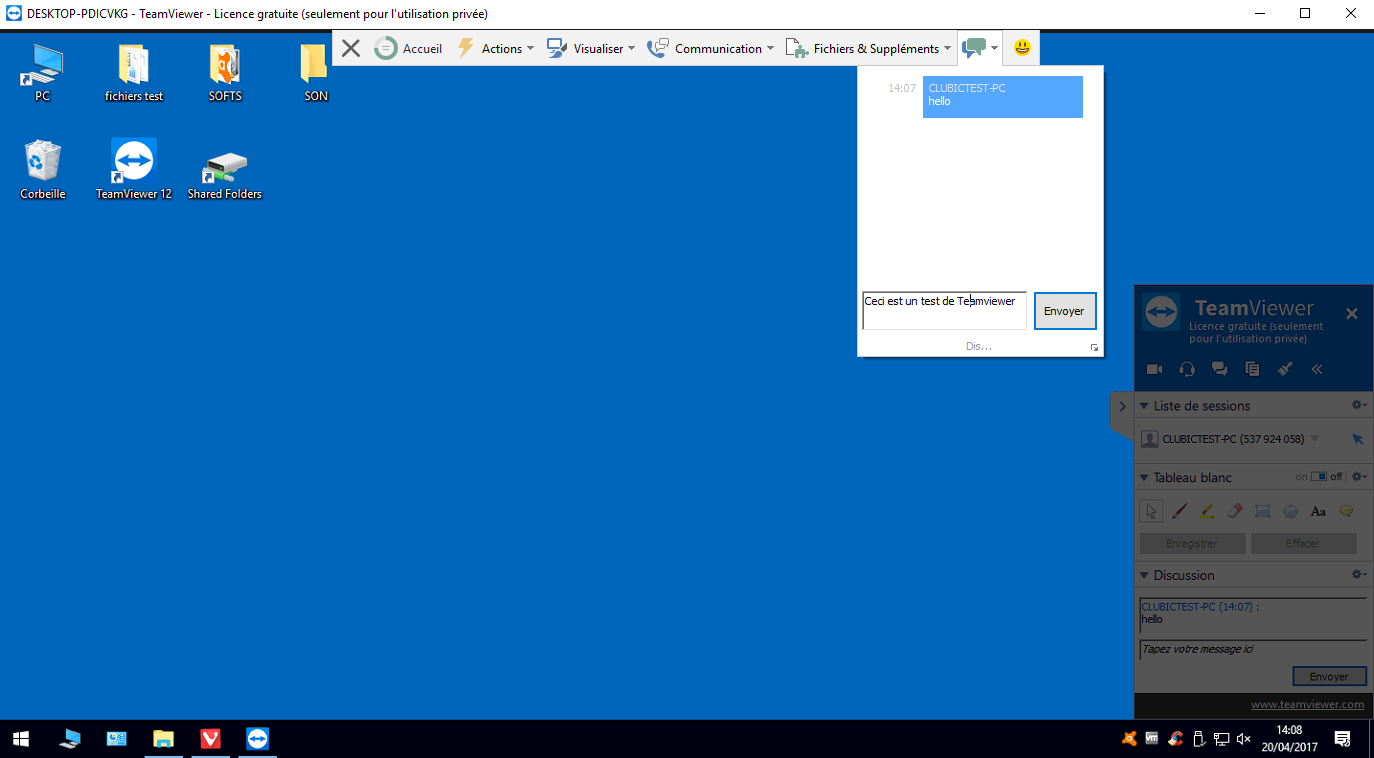
Task: Start video with the camera icon
Action: click(1154, 369)
